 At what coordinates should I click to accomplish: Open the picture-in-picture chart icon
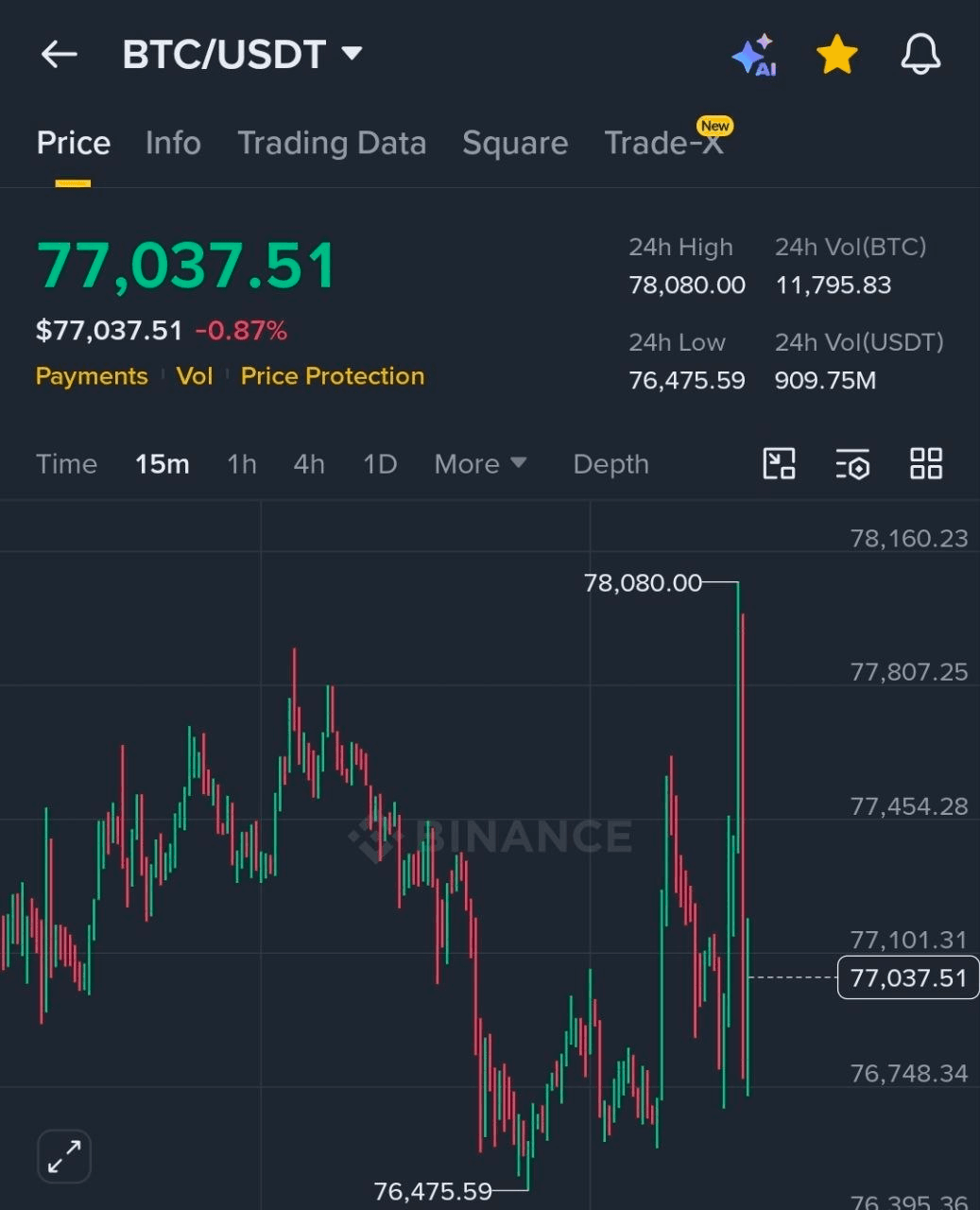point(779,464)
